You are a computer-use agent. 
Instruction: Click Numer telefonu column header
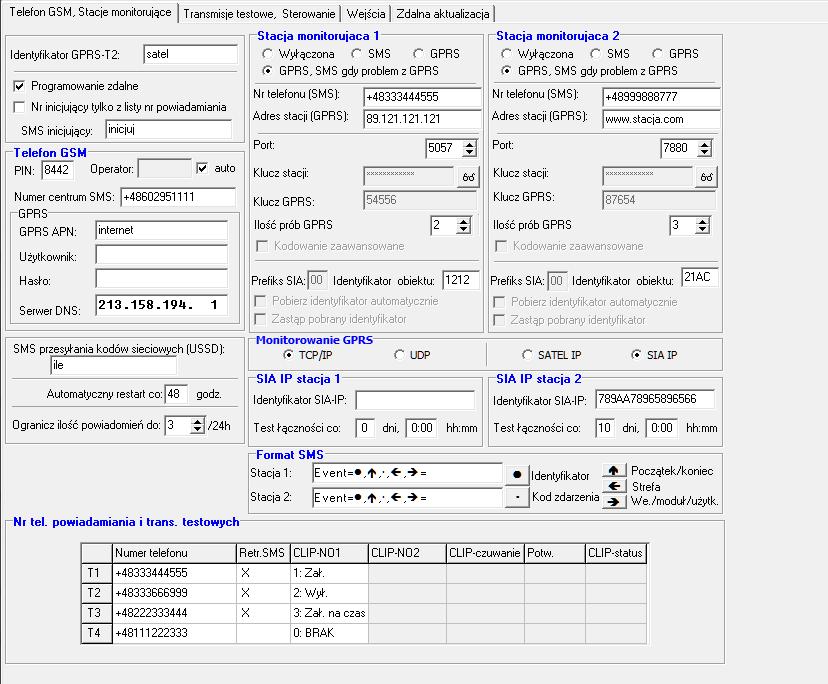[x=174, y=553]
